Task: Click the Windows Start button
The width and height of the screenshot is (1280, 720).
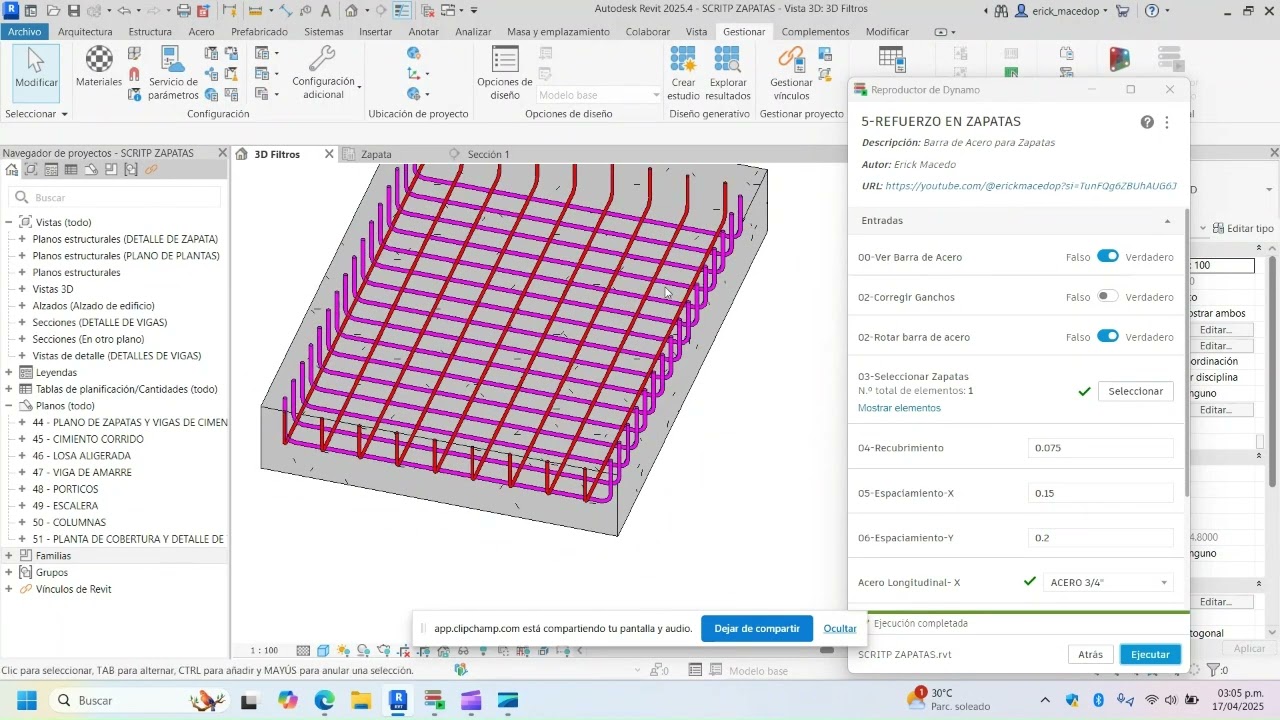Action: coord(27,700)
